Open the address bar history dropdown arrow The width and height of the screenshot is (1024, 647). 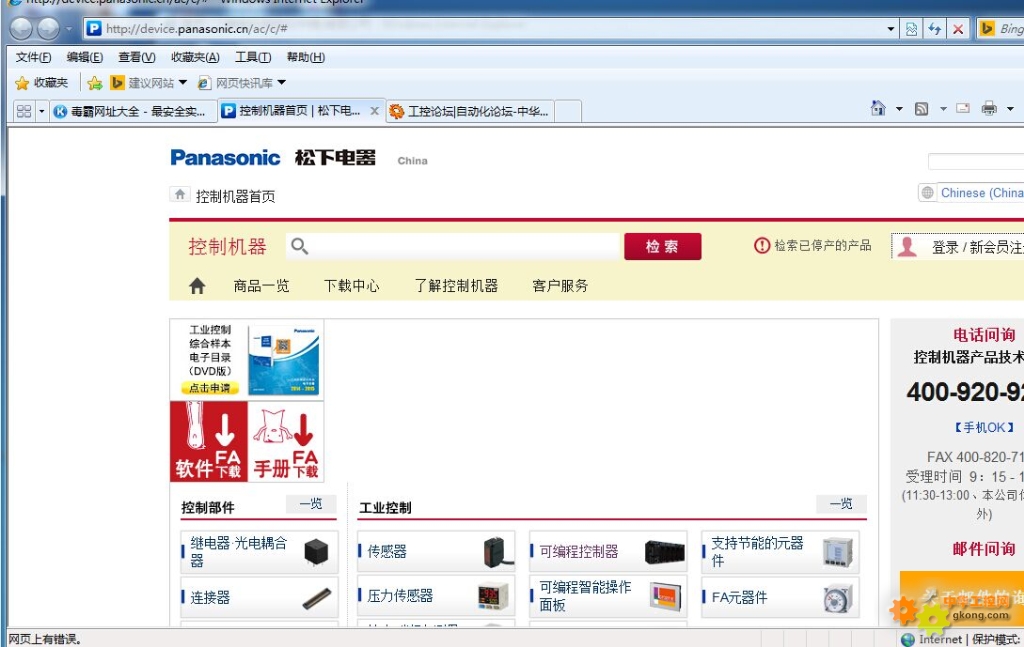tap(890, 29)
